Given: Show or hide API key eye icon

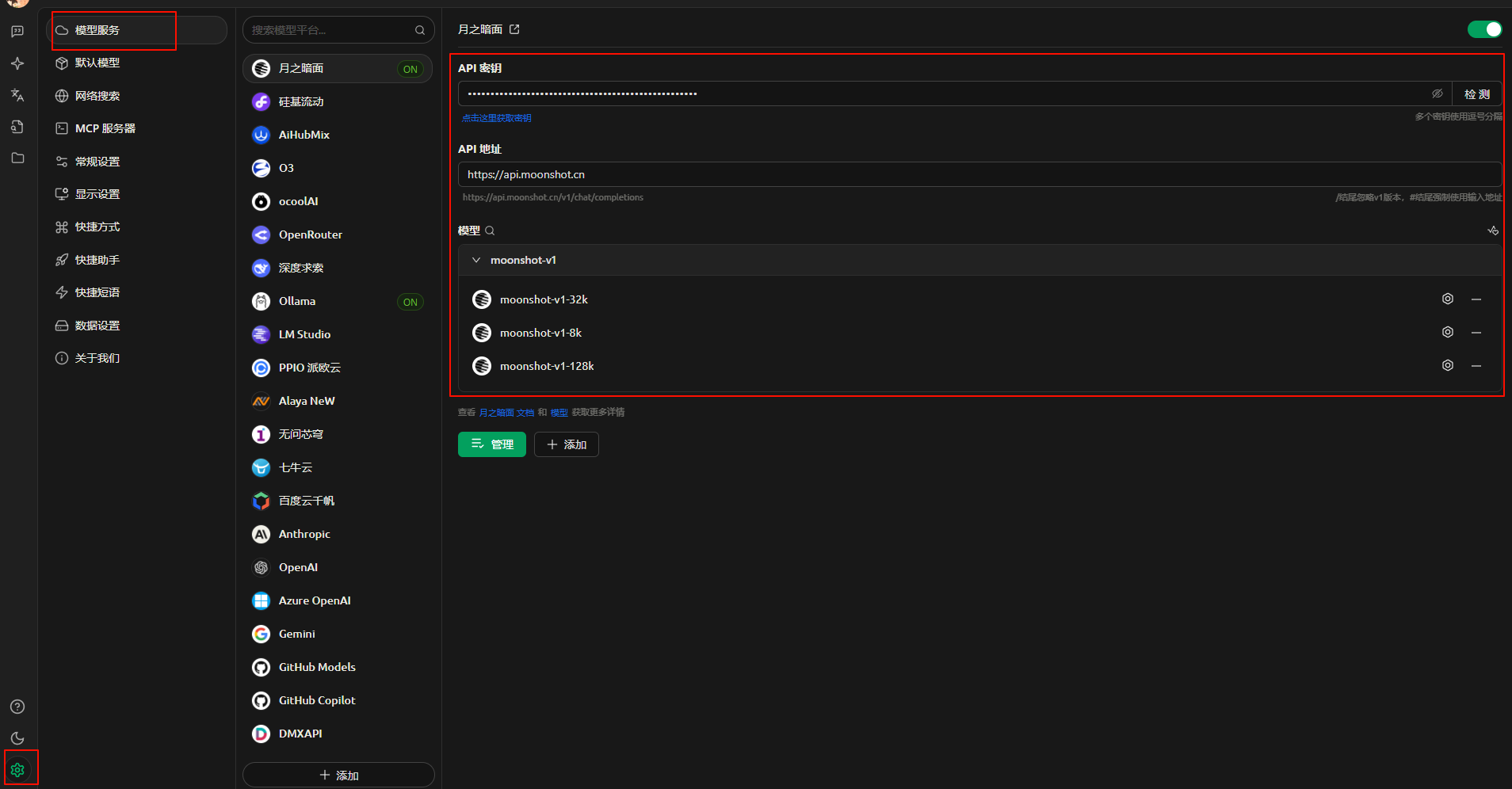Looking at the screenshot, I should [1437, 93].
